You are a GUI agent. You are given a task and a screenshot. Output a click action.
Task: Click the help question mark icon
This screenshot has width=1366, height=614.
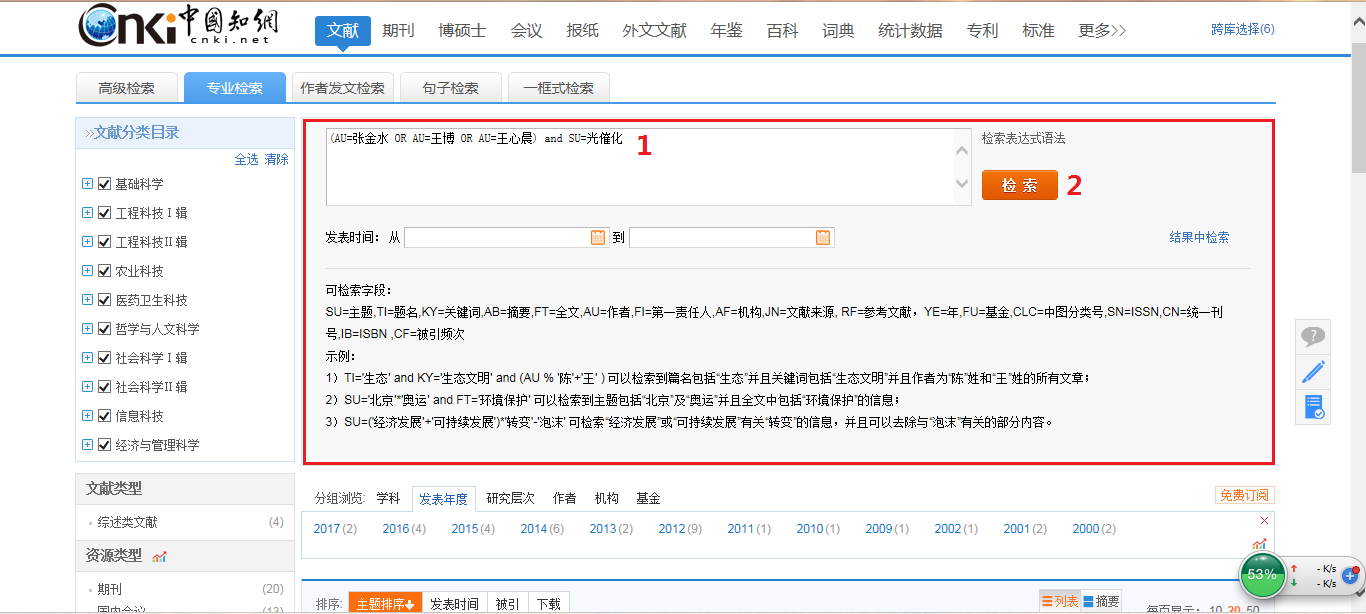coord(1313,337)
